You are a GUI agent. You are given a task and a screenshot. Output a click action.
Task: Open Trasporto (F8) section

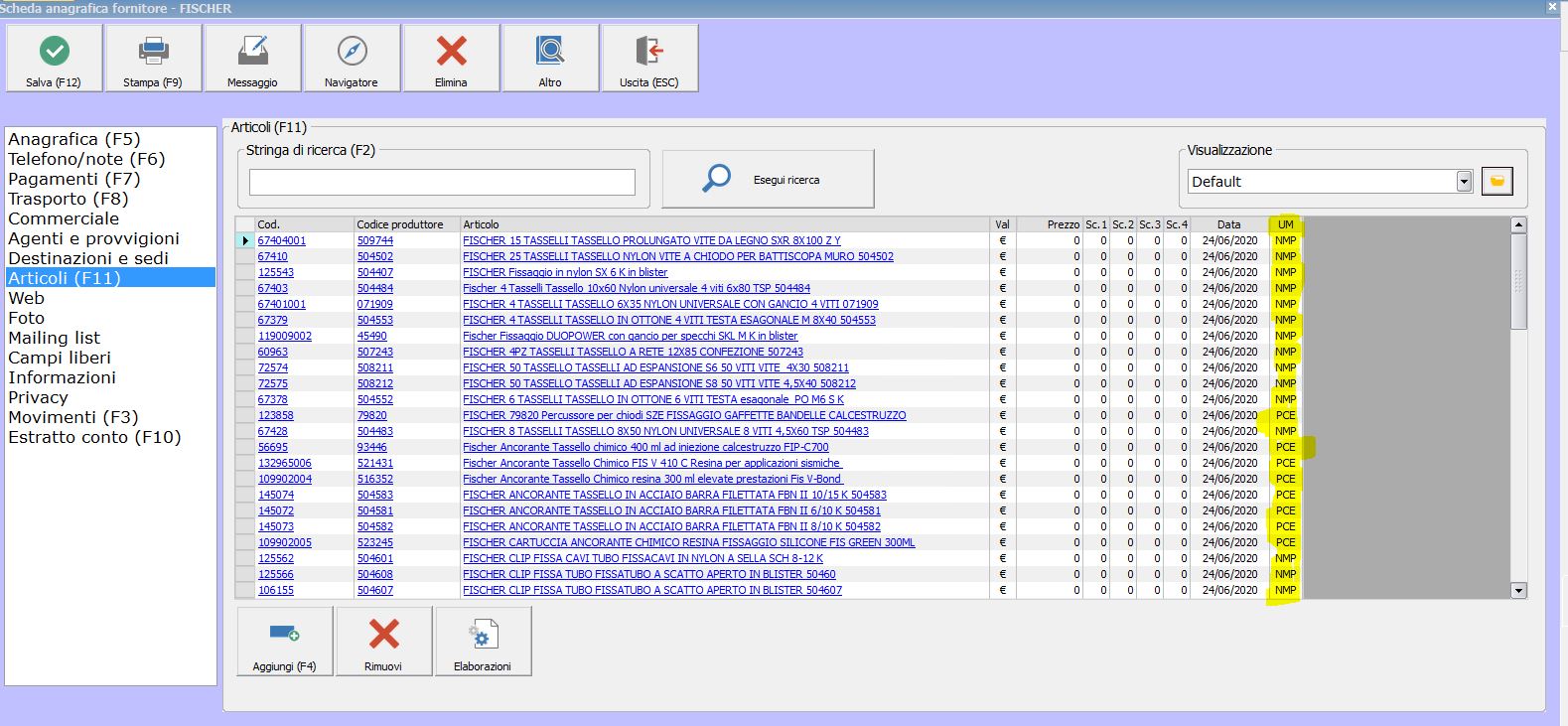click(69, 199)
